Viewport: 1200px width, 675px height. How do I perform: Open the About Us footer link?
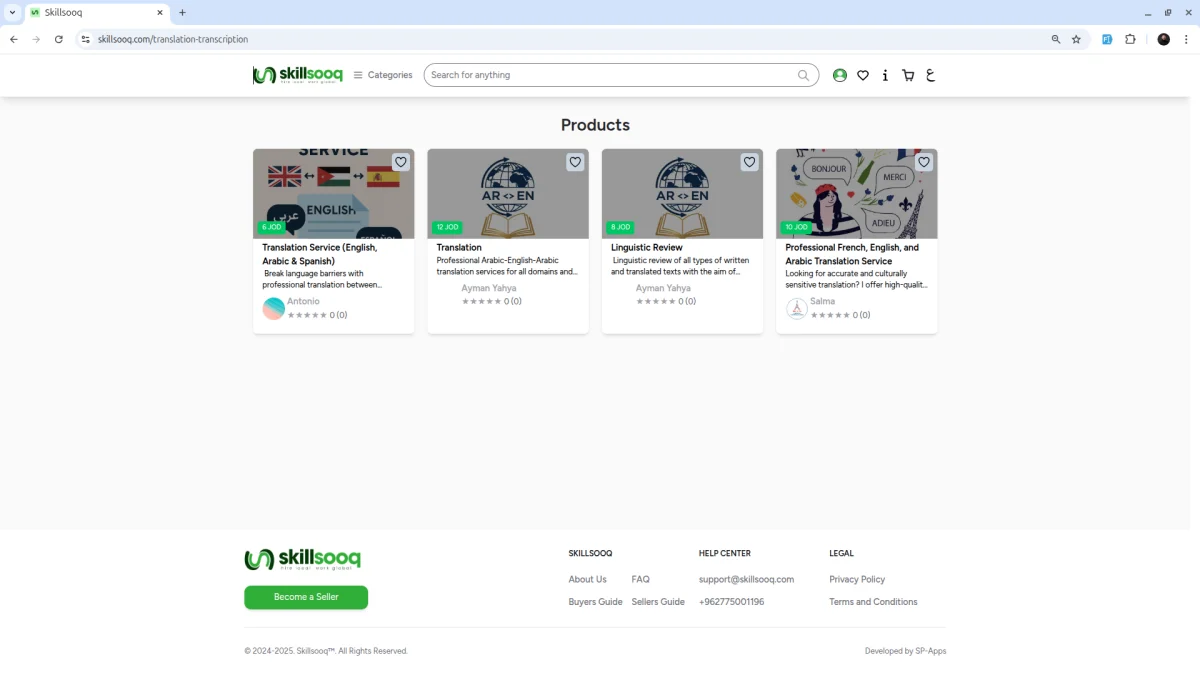pos(588,579)
